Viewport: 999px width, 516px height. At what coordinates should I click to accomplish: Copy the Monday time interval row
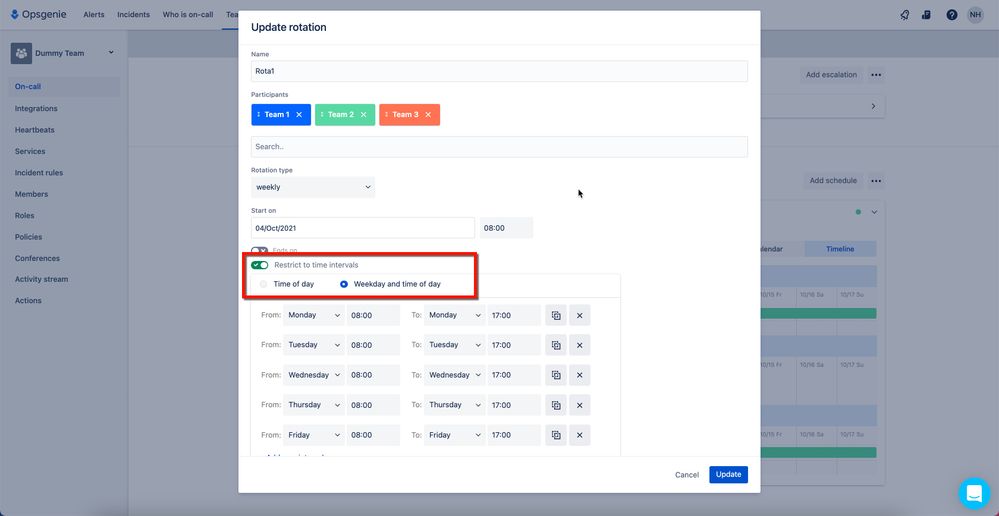tap(556, 315)
